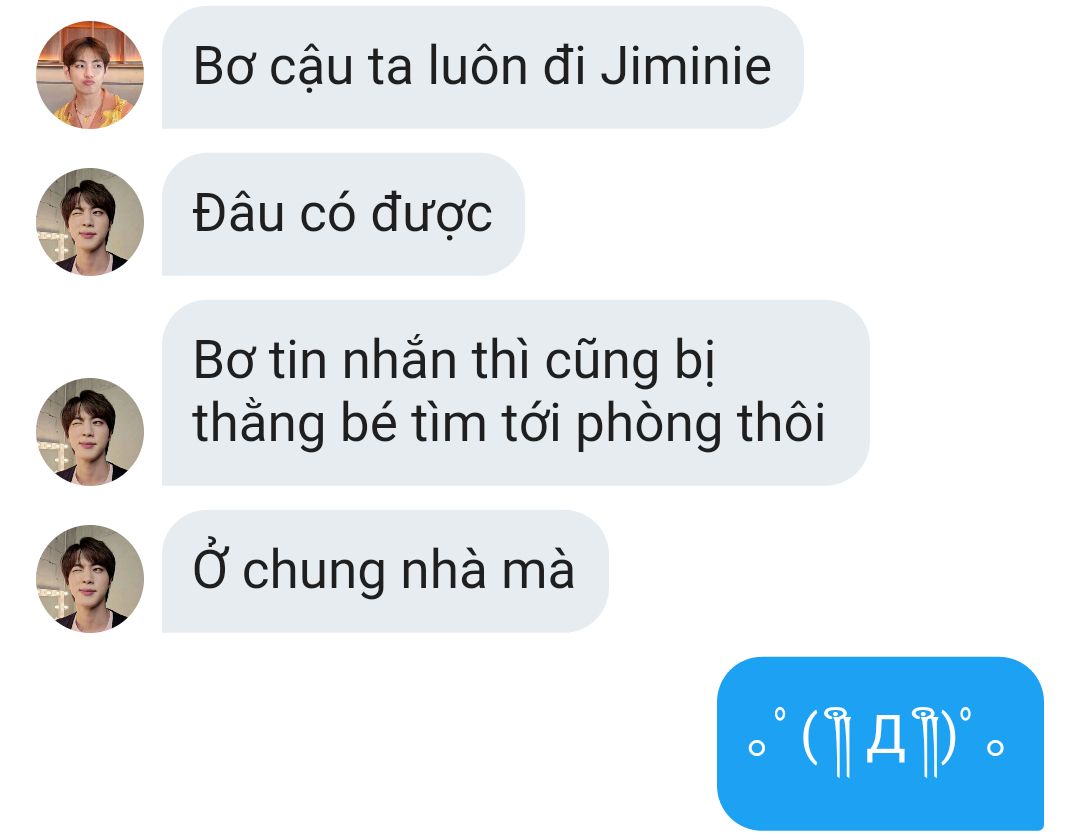Click the words "thằng bé" in the third message
The width and height of the screenshot is (1080, 837).
click(x=295, y=423)
